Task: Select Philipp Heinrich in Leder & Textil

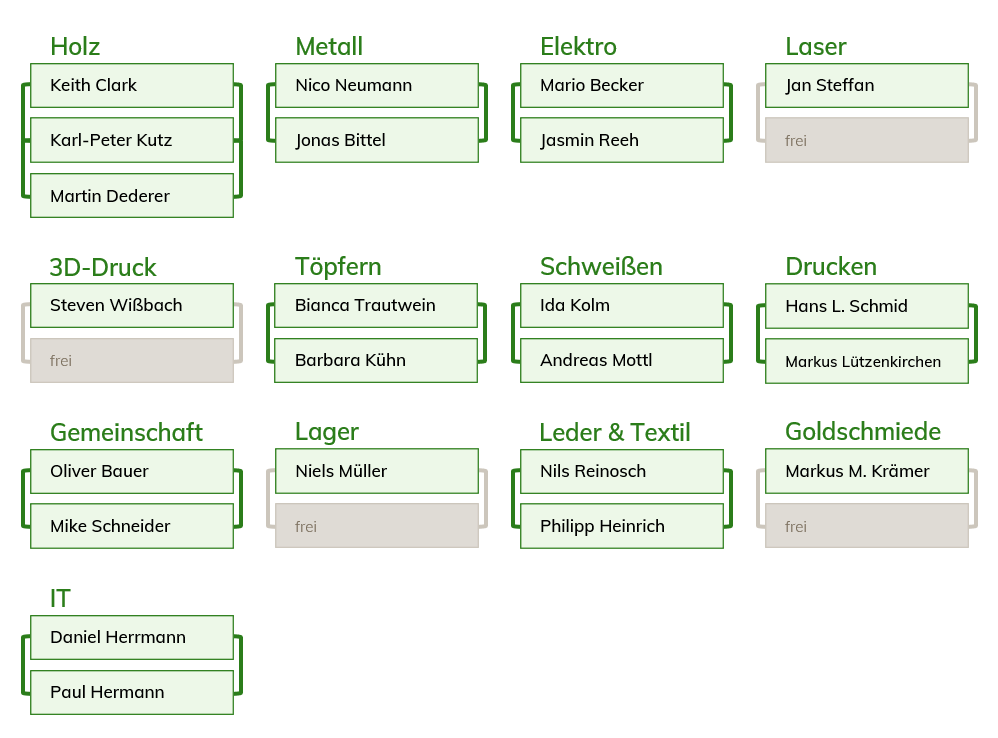Action: tap(622, 526)
